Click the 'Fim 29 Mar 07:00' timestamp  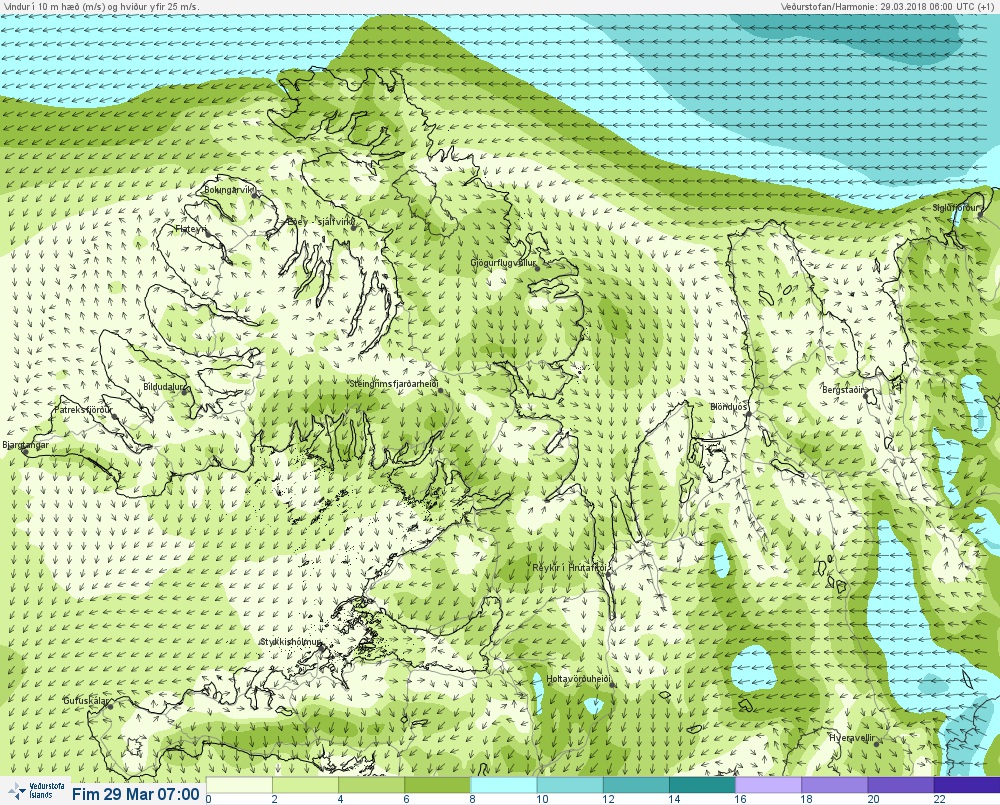coord(136,794)
